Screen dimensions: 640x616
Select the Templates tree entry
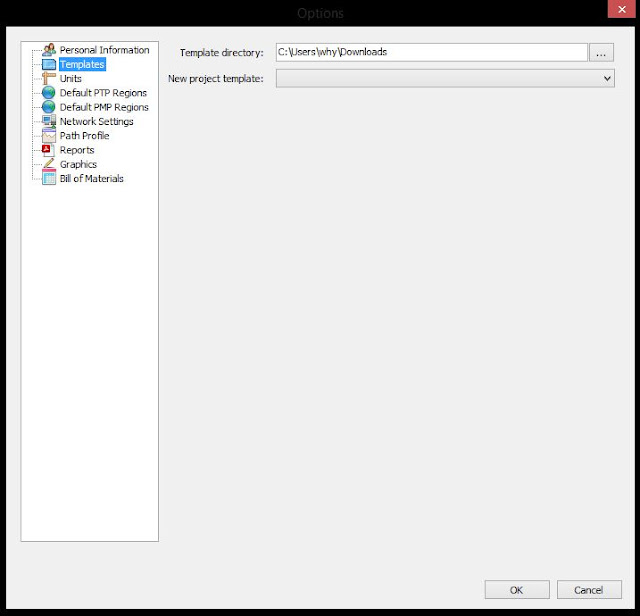pyautogui.click(x=82, y=64)
